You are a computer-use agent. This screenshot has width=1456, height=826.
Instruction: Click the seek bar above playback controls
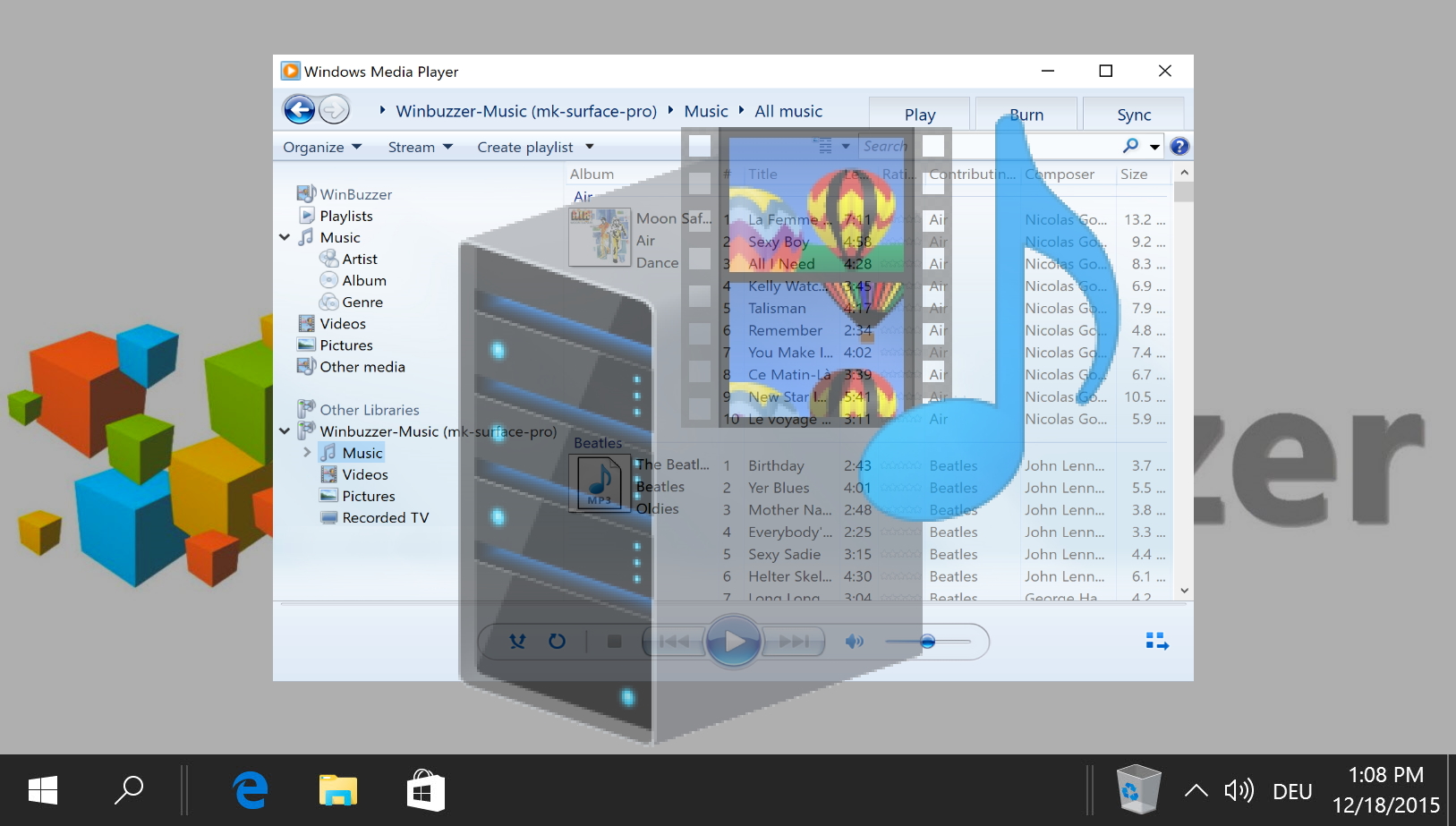pos(733,604)
